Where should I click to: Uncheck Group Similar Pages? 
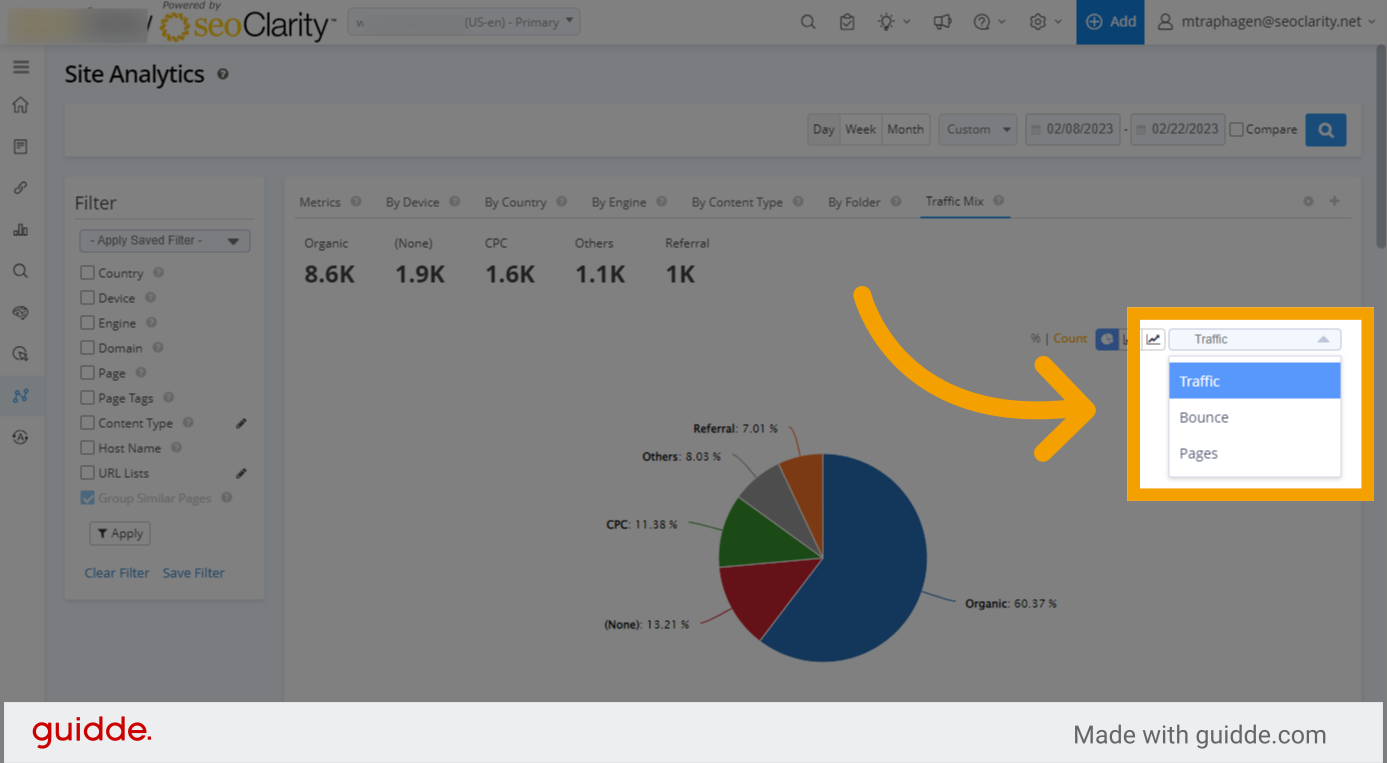tap(87, 497)
